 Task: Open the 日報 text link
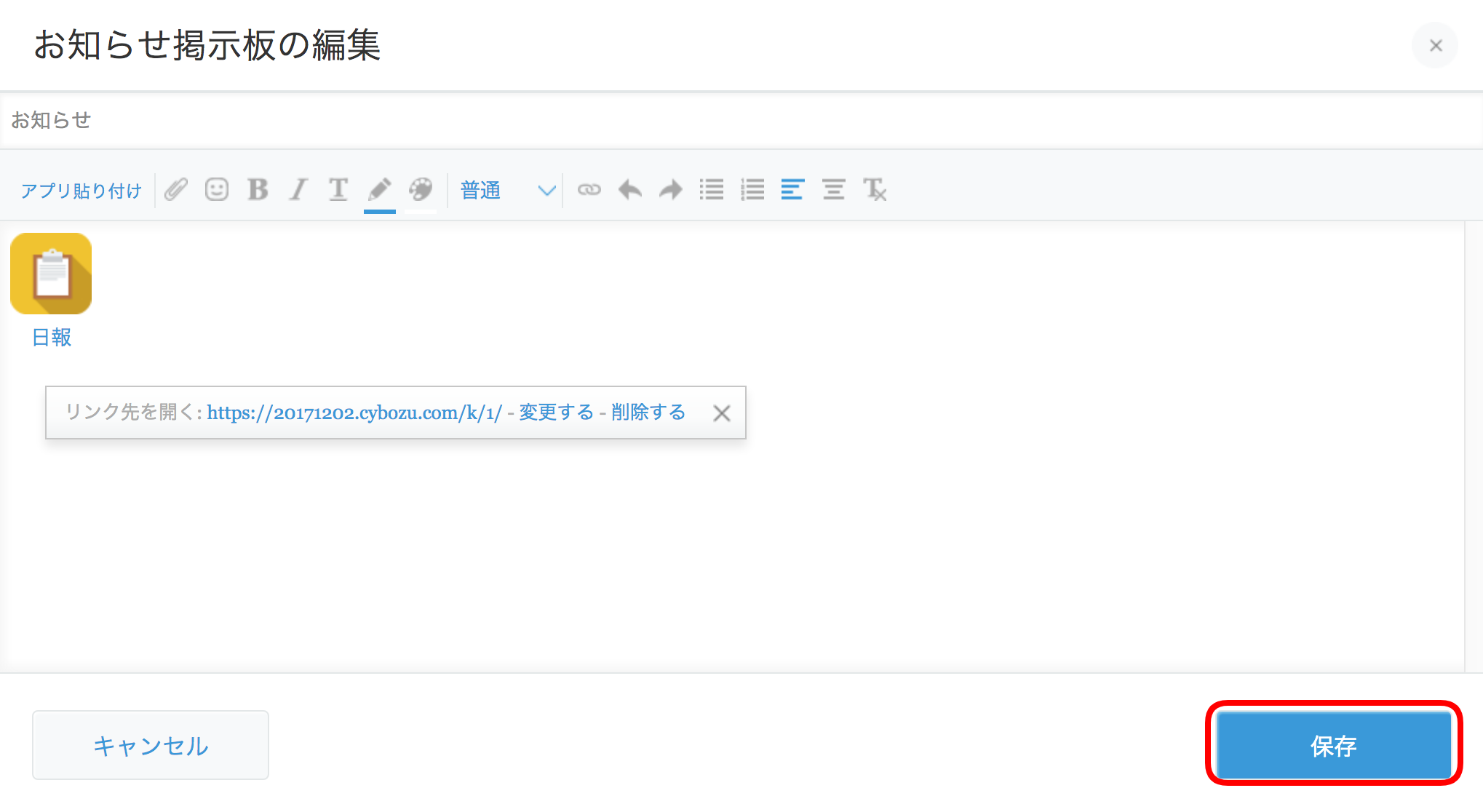52,338
